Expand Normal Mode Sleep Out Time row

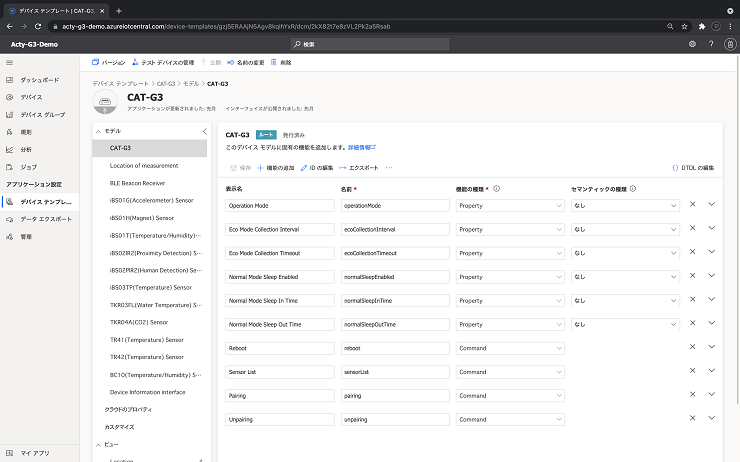click(712, 323)
